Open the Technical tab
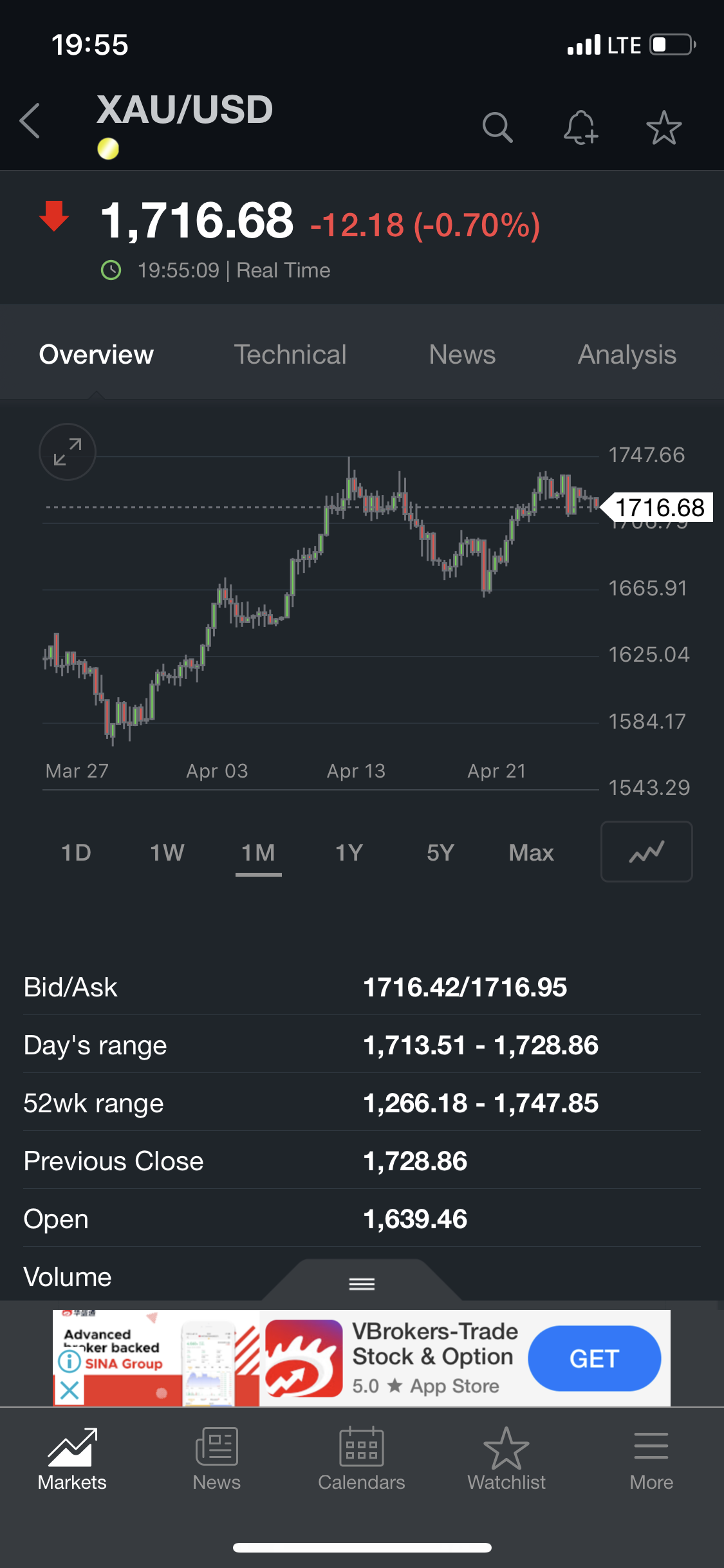Screen dimensions: 724x1568 (290, 355)
